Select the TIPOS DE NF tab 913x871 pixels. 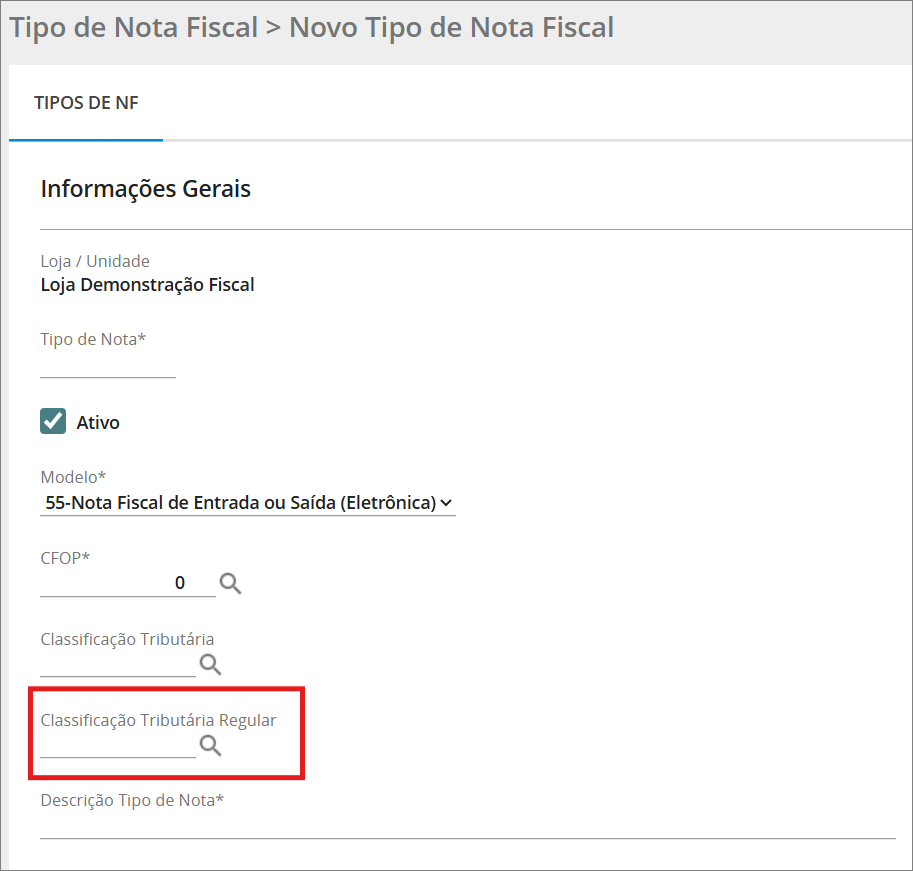click(86, 102)
